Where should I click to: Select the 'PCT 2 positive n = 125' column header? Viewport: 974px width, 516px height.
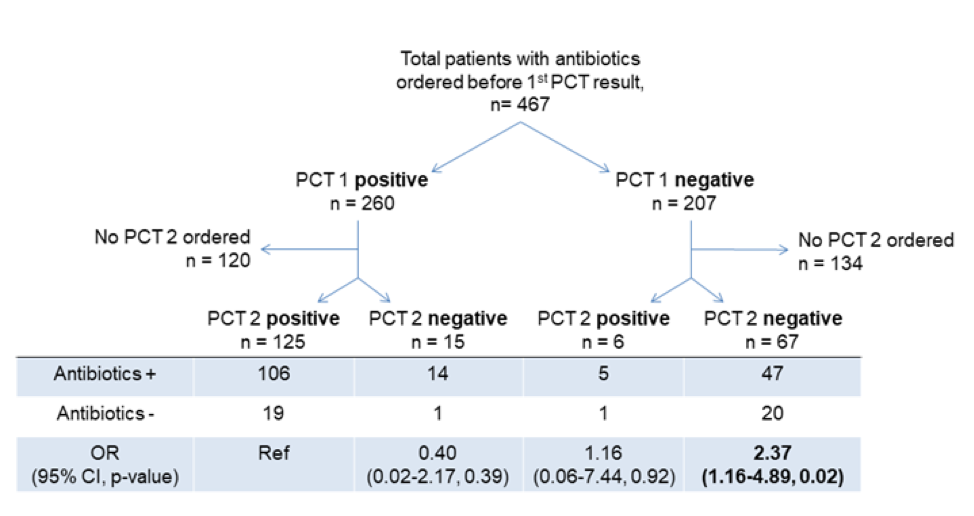pos(272,329)
